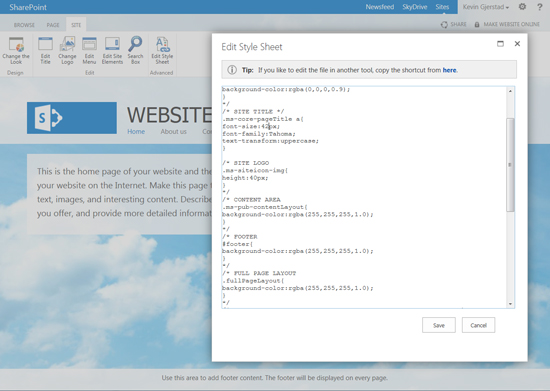Open the Kevin Gjerstad user dropdown

pyautogui.click(x=486, y=7)
